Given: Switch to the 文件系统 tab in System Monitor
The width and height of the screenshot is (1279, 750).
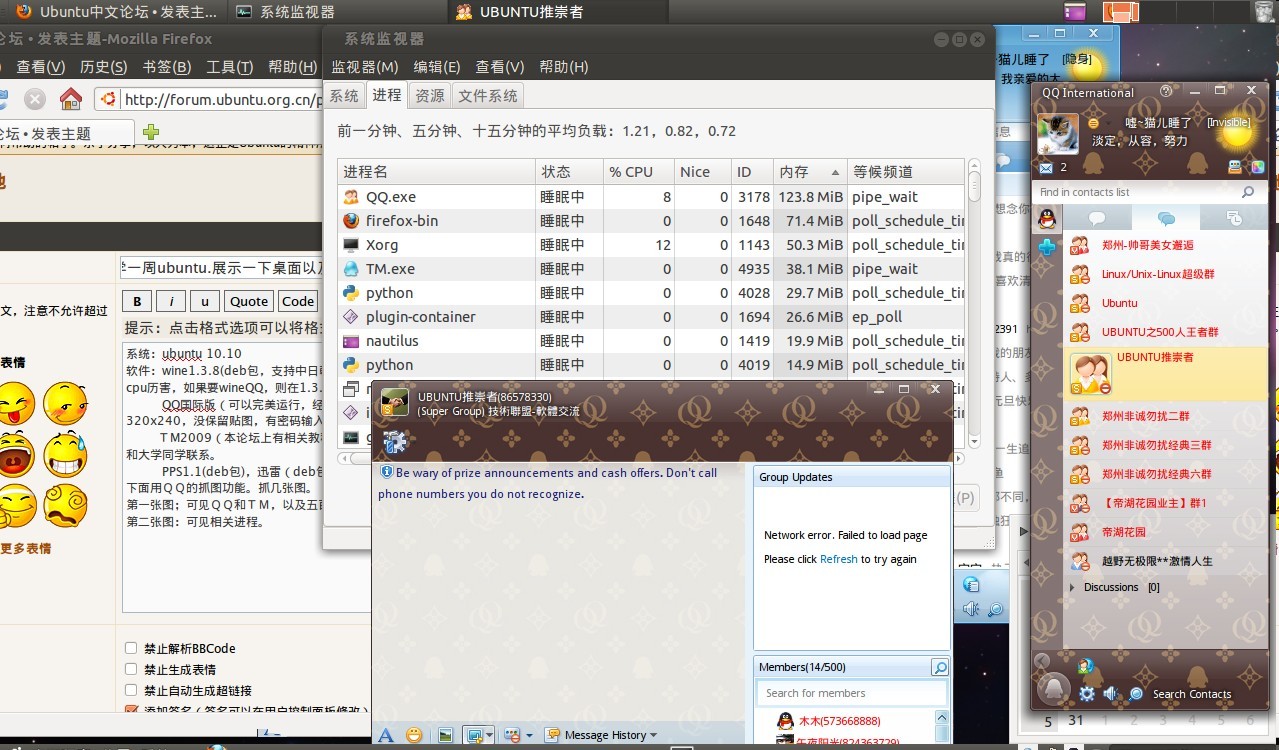Looking at the screenshot, I should pyautogui.click(x=488, y=96).
